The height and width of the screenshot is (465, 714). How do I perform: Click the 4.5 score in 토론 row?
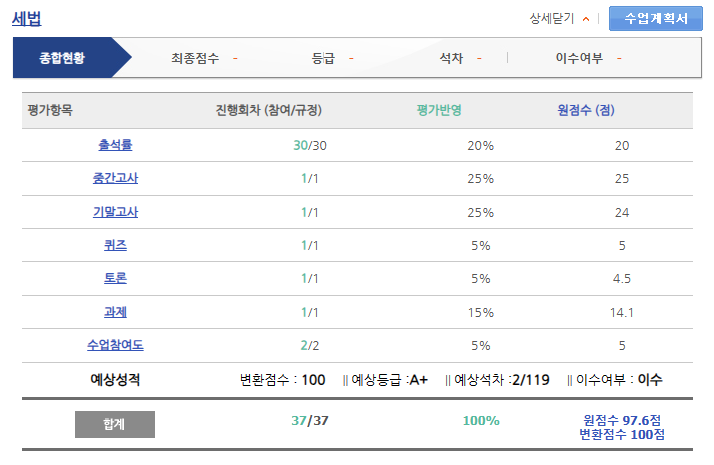point(622,278)
